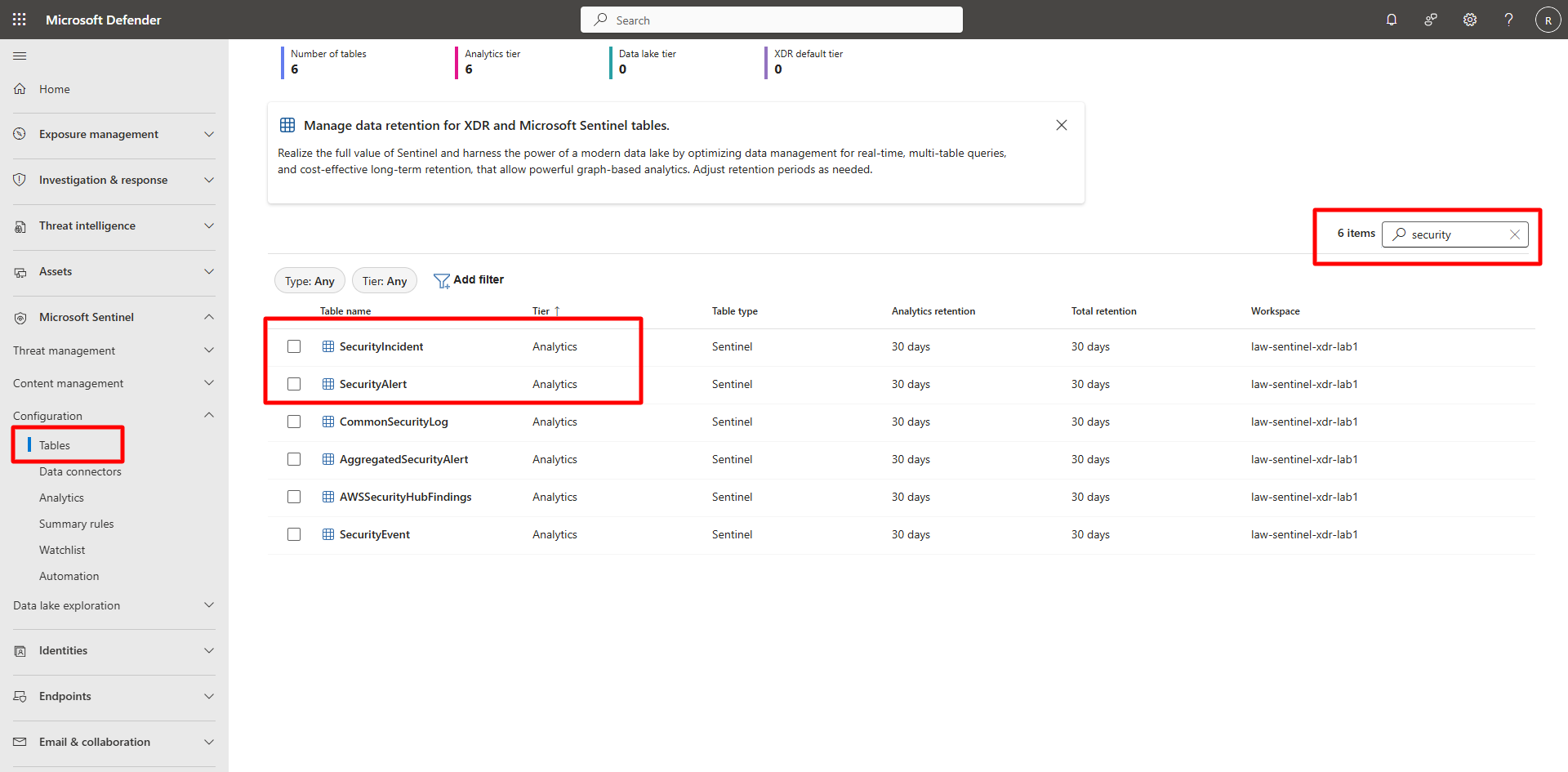Click the SecurityAlert table grid icon
The width and height of the screenshot is (1568, 772).
pos(328,384)
